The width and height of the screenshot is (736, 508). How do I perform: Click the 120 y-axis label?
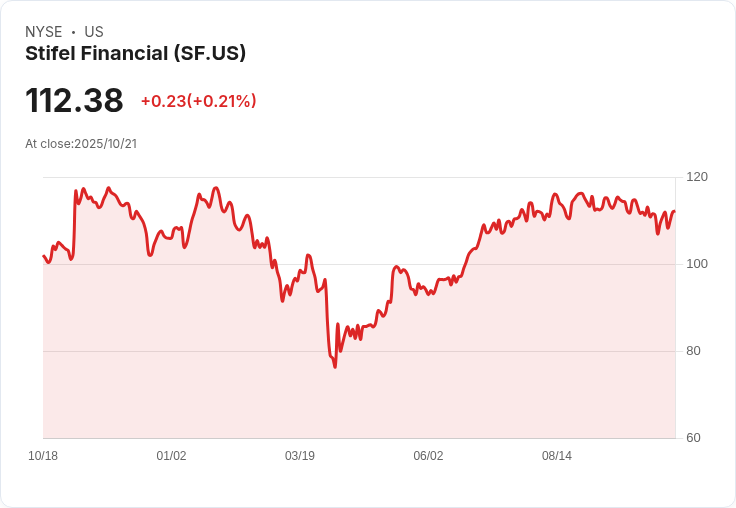(697, 177)
